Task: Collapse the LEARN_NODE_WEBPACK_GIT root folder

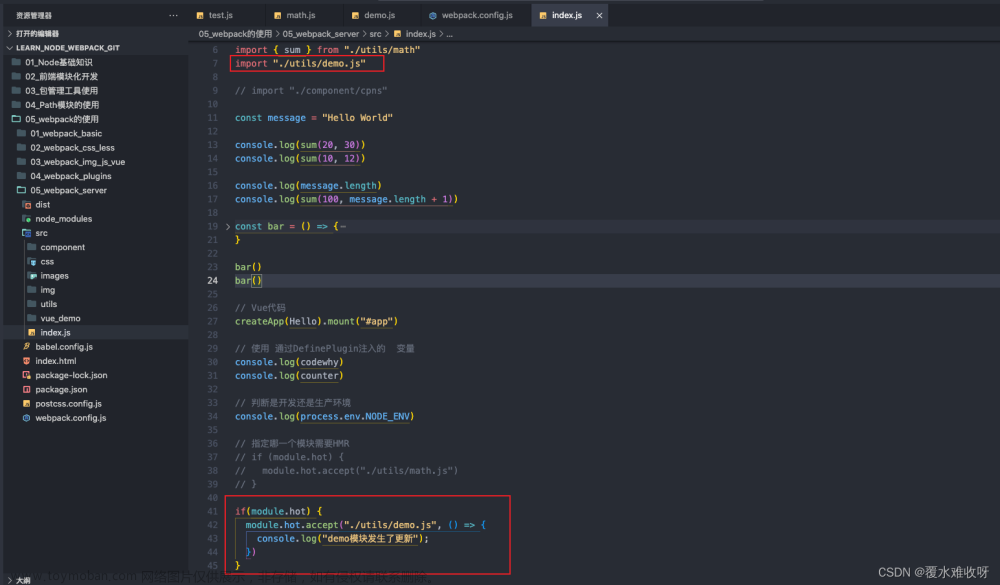Action: tap(68, 48)
